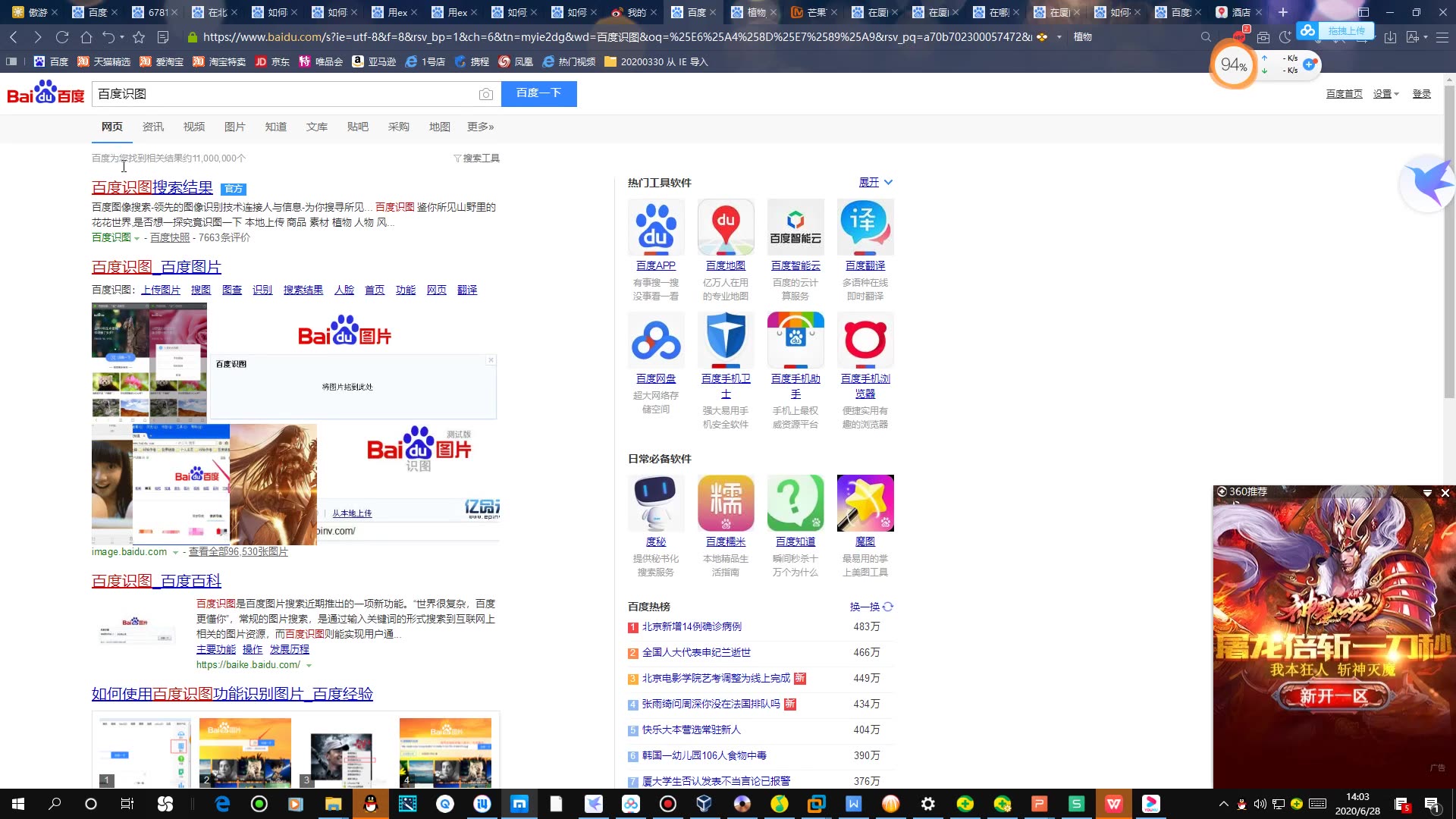Open 如何使用百度识图功能识别图片 result
1456x819 pixels.
232,694
